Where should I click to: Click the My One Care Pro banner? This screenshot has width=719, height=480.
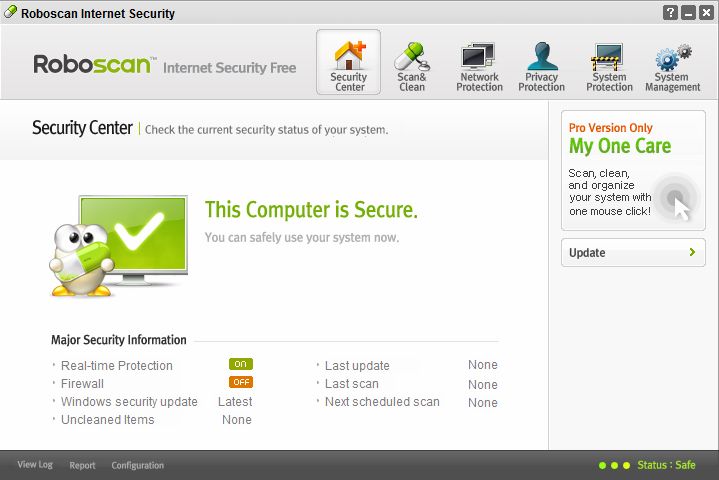click(633, 170)
